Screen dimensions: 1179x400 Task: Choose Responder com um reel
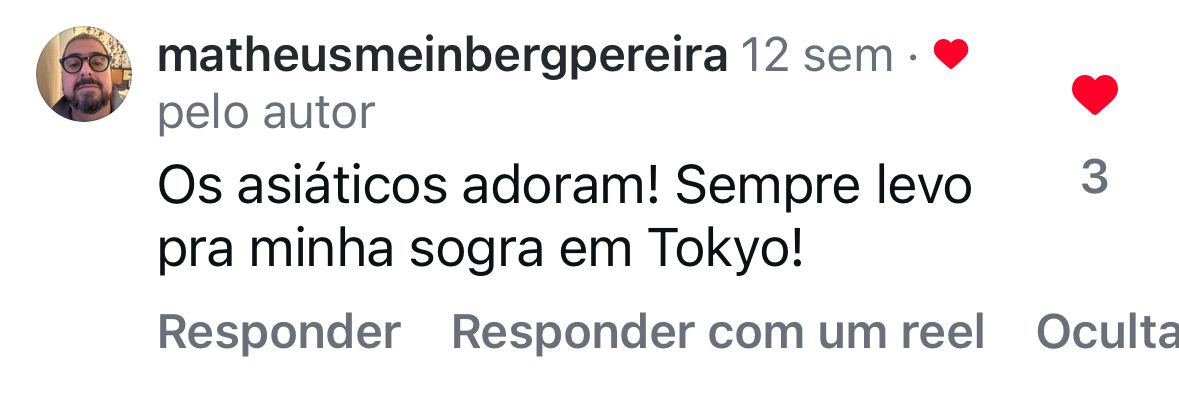click(718, 332)
